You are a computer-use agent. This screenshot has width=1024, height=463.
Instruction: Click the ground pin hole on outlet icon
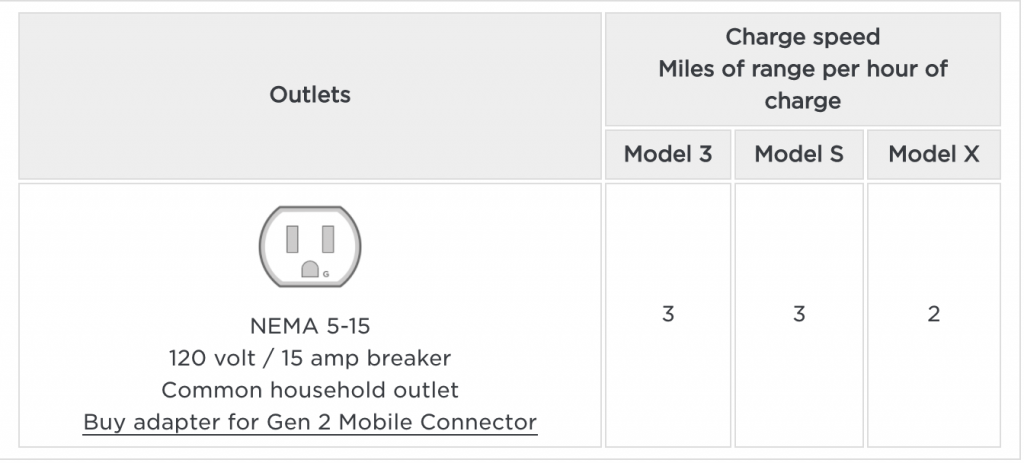[310, 269]
